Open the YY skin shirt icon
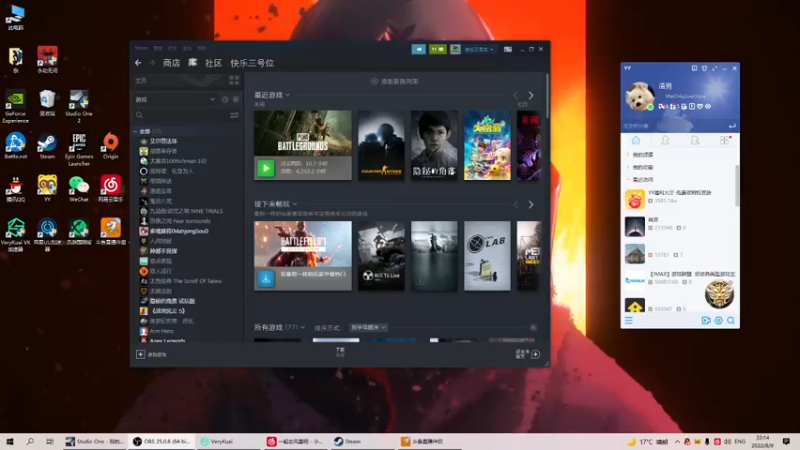 [x=704, y=68]
